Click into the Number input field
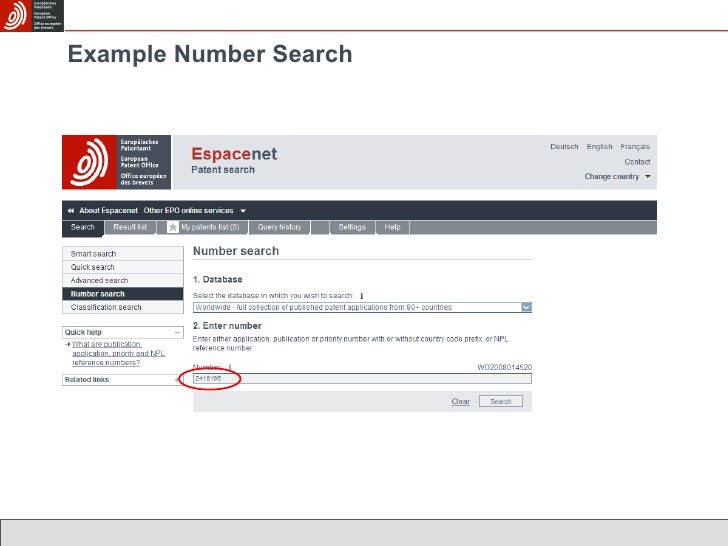The height and width of the screenshot is (546, 728). click(362, 379)
